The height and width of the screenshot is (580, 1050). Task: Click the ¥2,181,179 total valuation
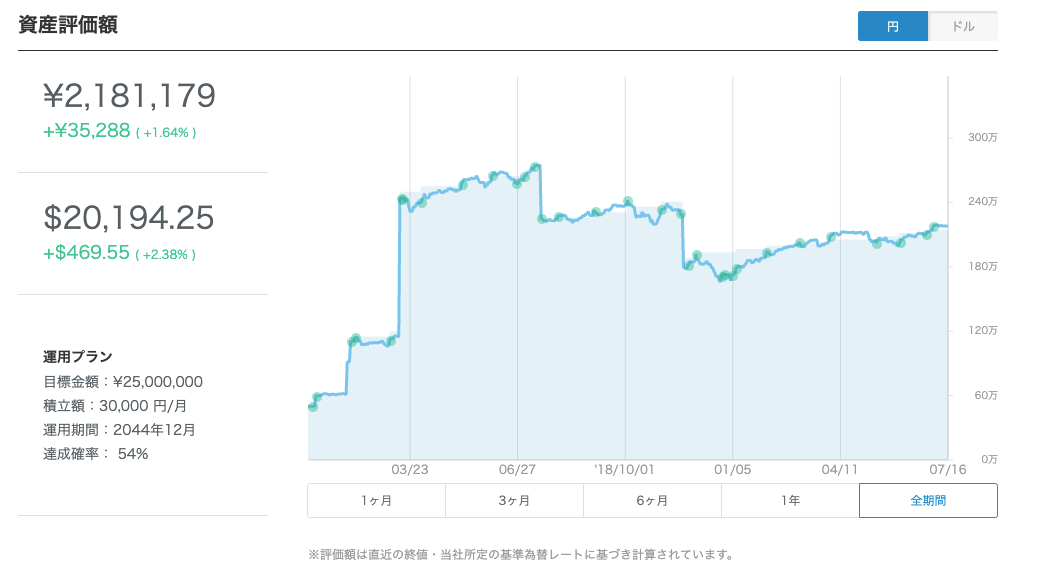coord(129,96)
